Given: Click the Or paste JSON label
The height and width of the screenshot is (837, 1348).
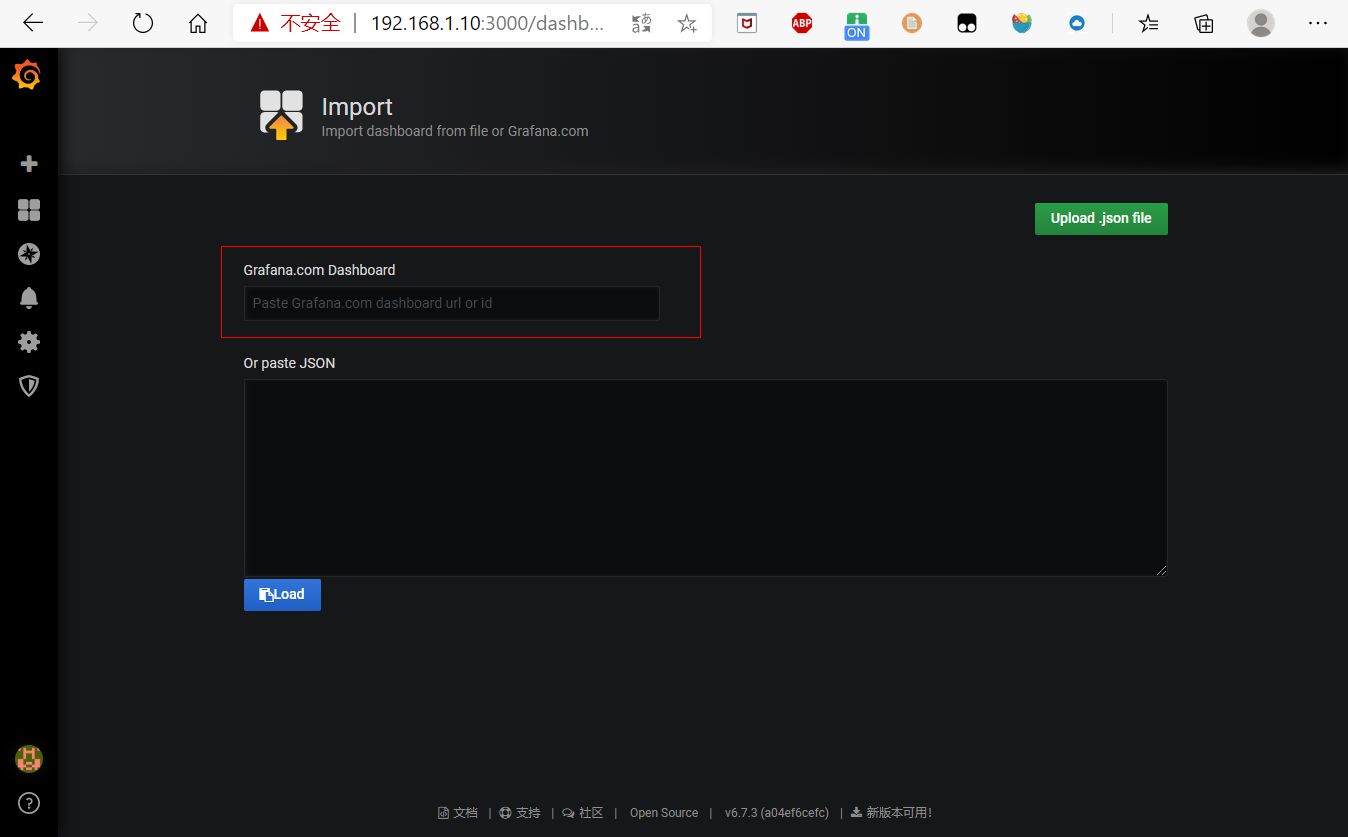Looking at the screenshot, I should click(x=289, y=363).
